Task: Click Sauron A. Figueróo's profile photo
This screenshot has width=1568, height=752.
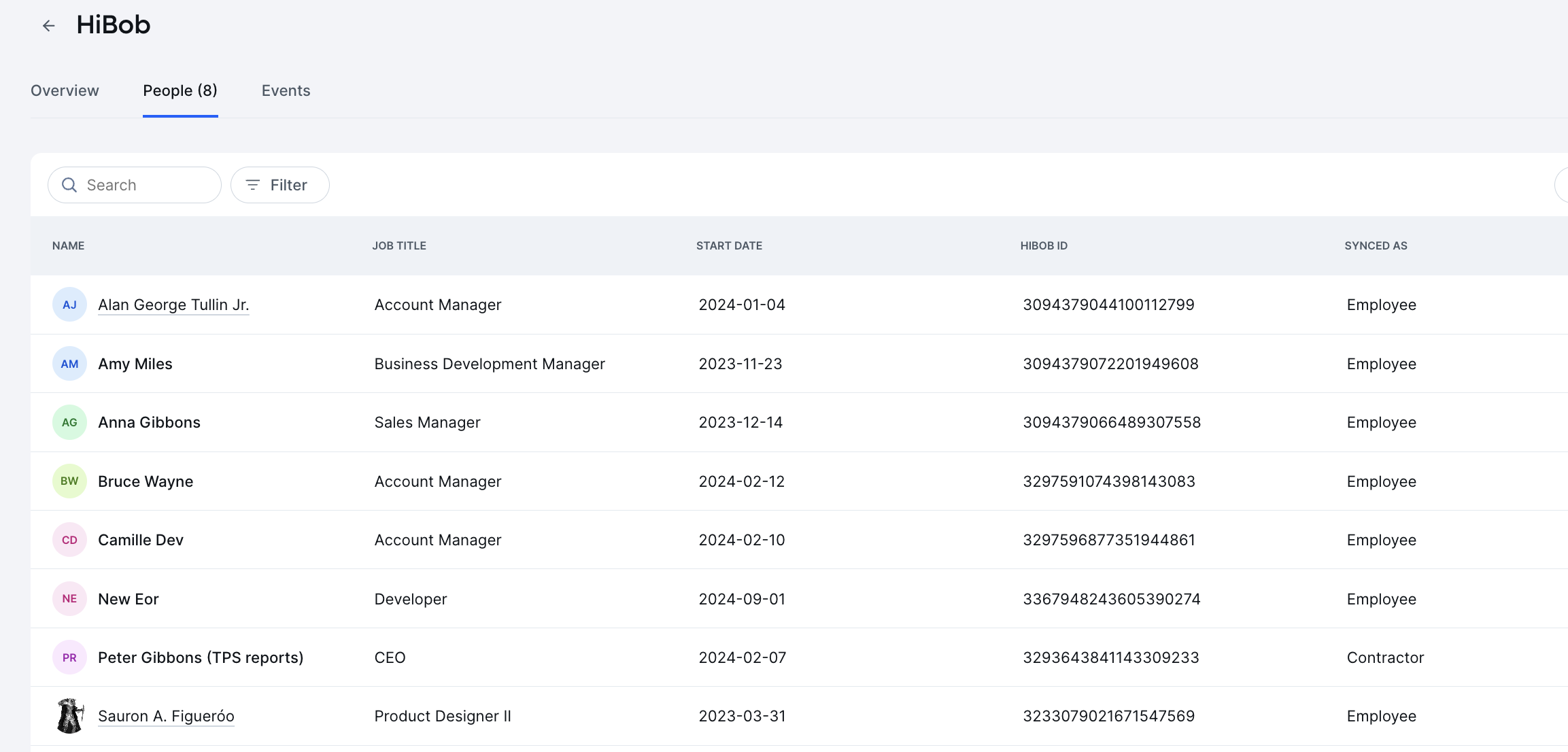Action: pyautogui.click(x=69, y=715)
